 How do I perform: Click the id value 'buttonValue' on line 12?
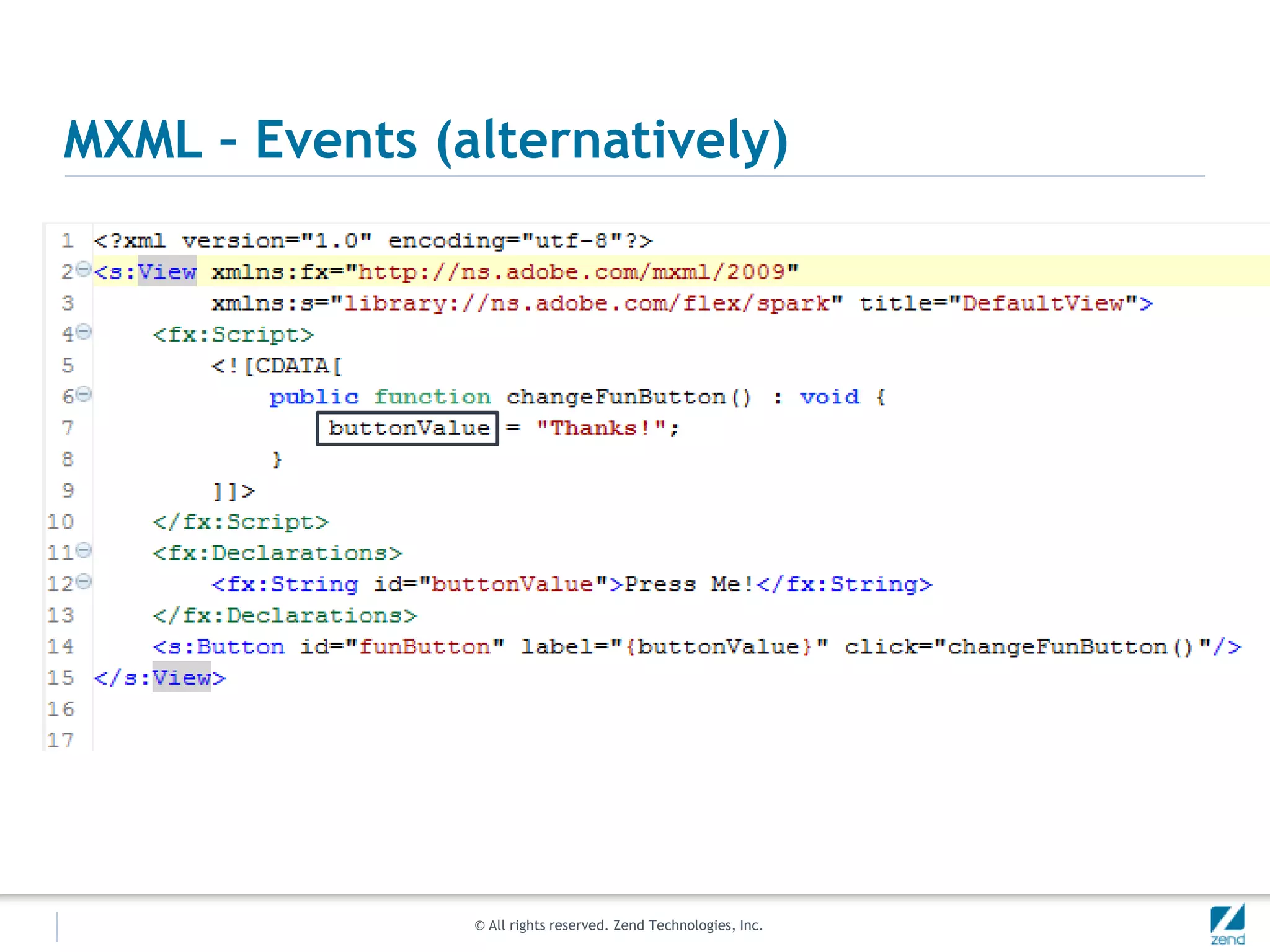tap(513, 584)
